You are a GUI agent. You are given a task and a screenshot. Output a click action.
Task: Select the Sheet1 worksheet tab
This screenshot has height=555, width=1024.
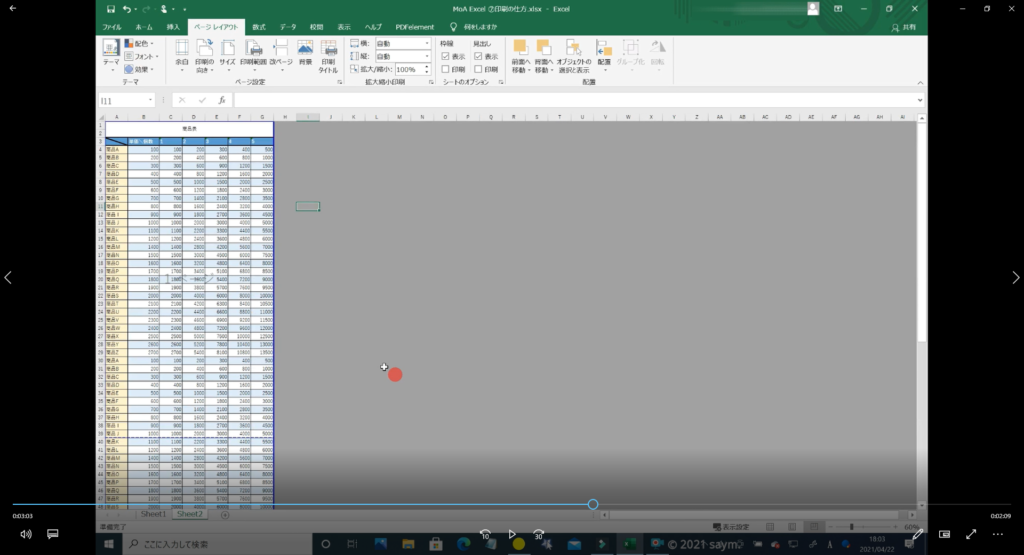point(152,514)
